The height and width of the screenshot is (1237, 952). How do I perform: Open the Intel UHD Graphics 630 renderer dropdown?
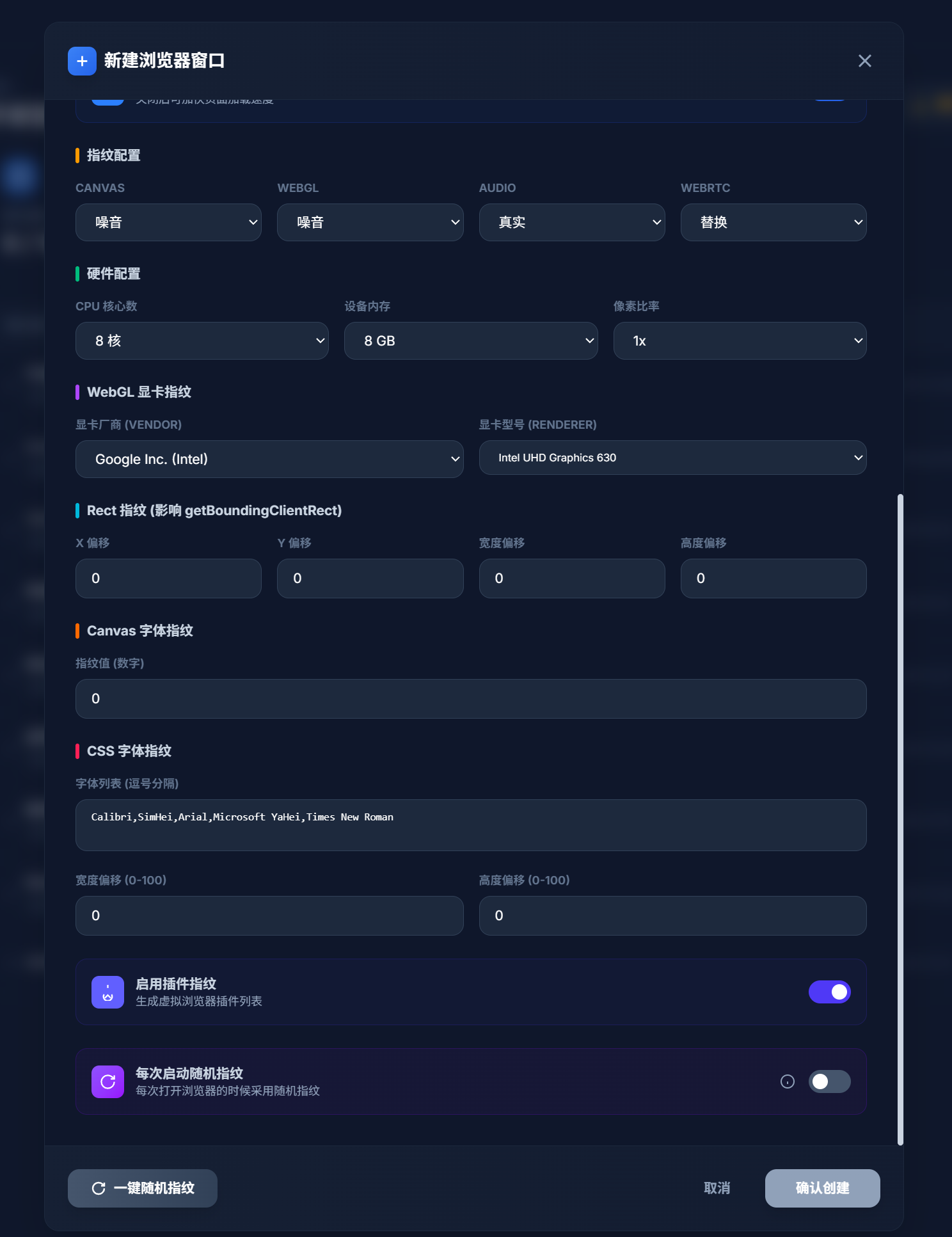672,458
